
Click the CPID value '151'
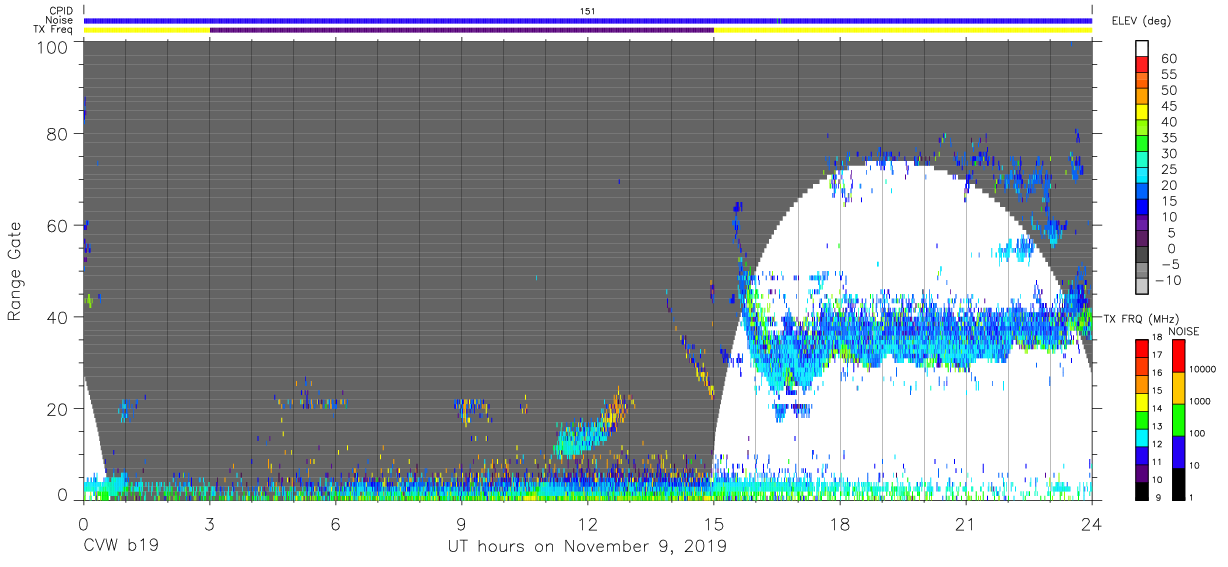[588, 11]
